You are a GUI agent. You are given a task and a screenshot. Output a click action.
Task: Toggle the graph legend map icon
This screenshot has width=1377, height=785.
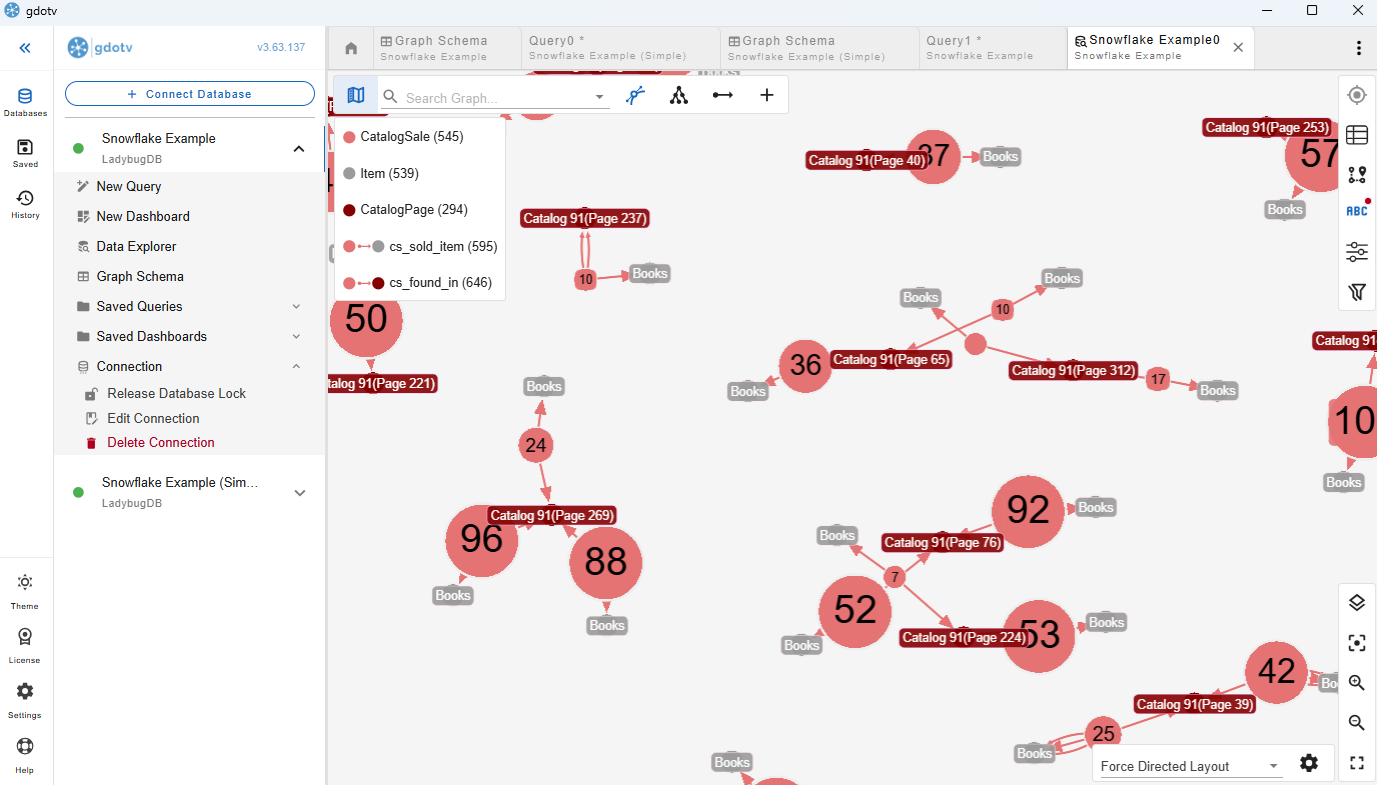pos(356,95)
